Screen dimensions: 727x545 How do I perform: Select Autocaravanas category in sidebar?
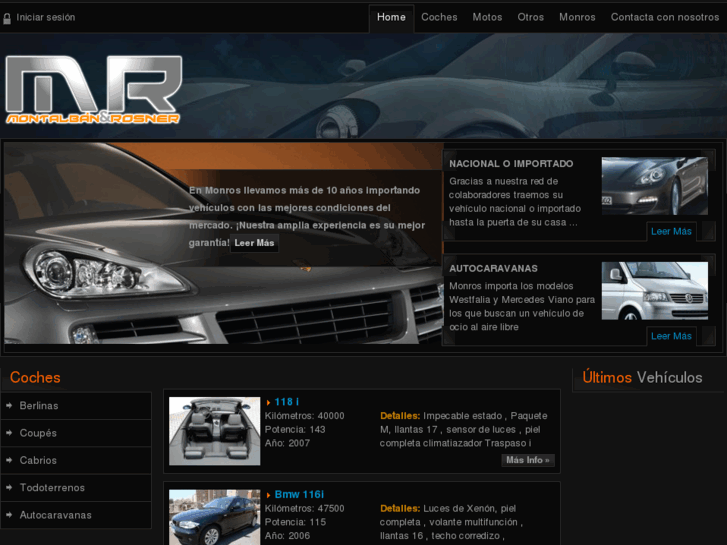[x=76, y=515]
